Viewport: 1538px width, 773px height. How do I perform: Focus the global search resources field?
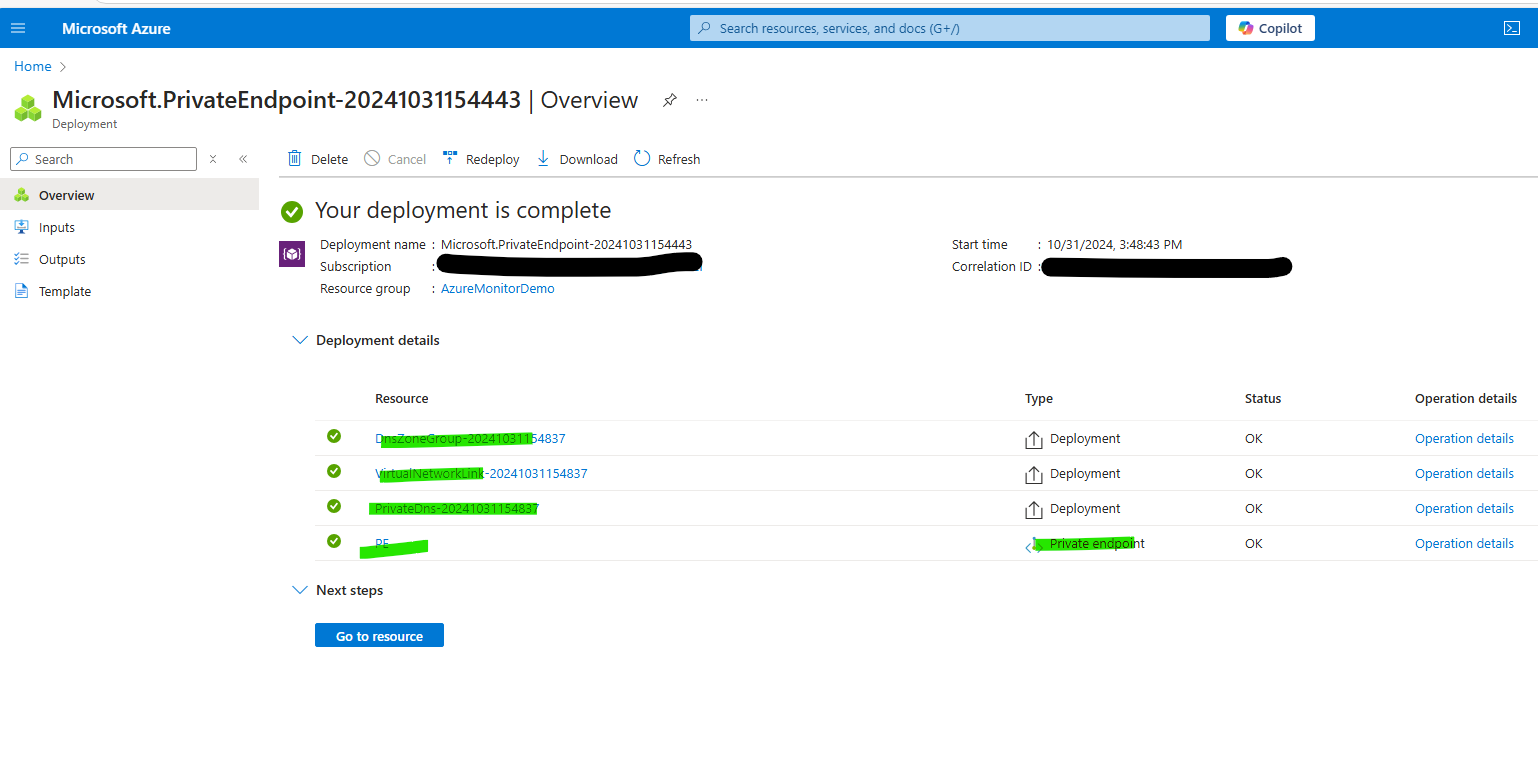click(949, 28)
